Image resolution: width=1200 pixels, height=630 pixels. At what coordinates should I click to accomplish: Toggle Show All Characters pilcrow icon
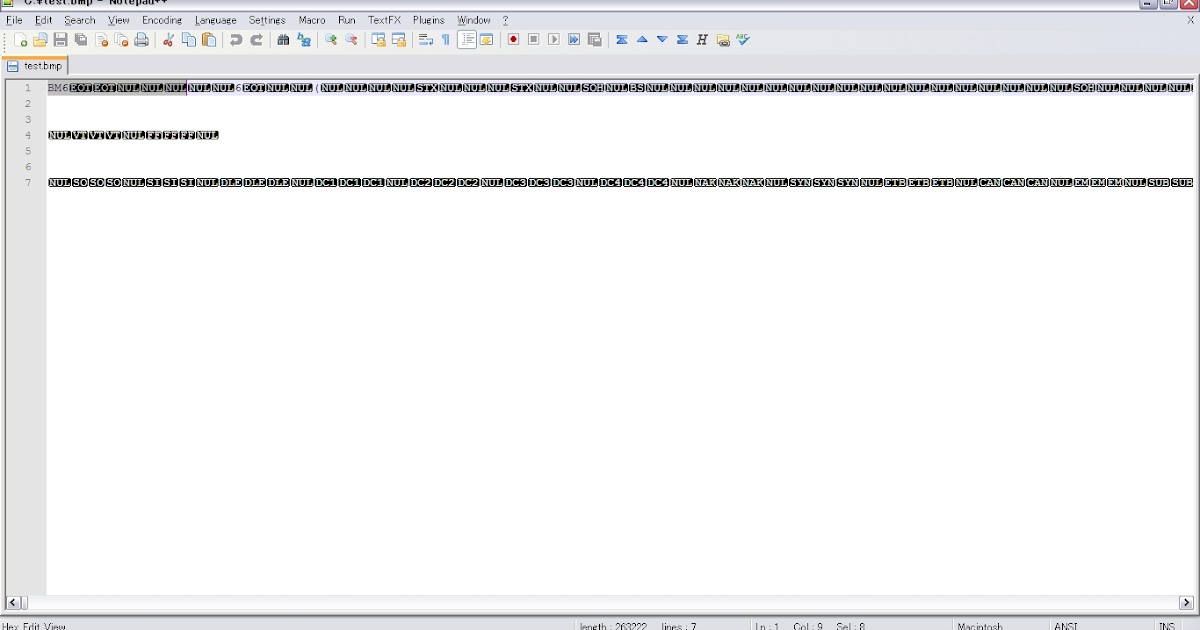[446, 40]
